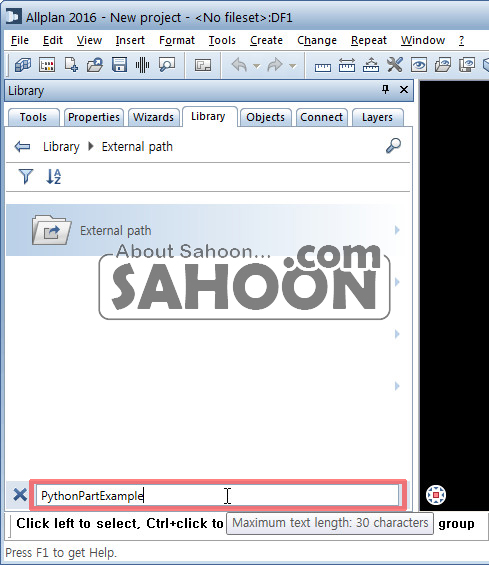Click the measuring ruler toolbar icon
489x565 pixels.
[323, 67]
